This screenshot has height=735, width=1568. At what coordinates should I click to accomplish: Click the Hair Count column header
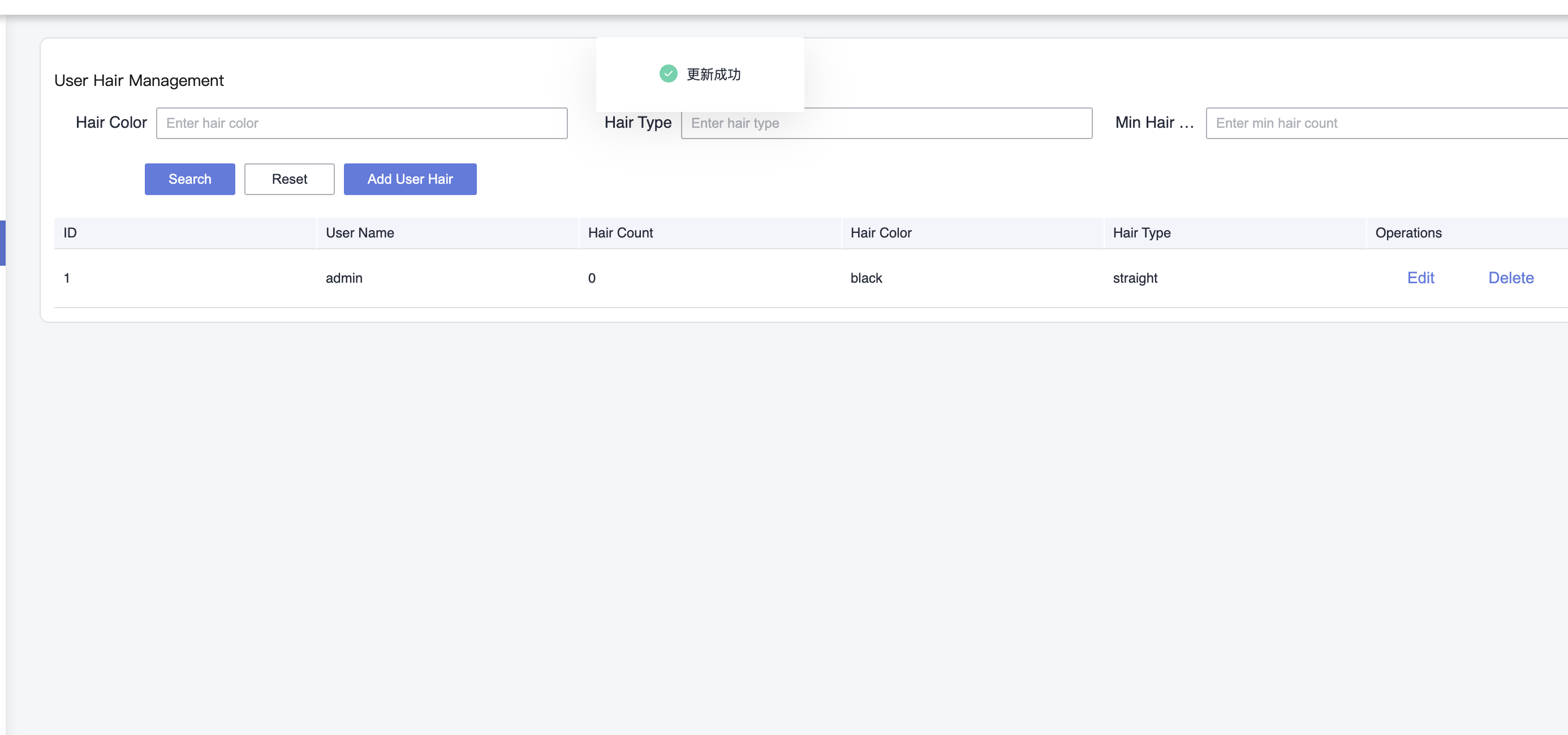(621, 232)
